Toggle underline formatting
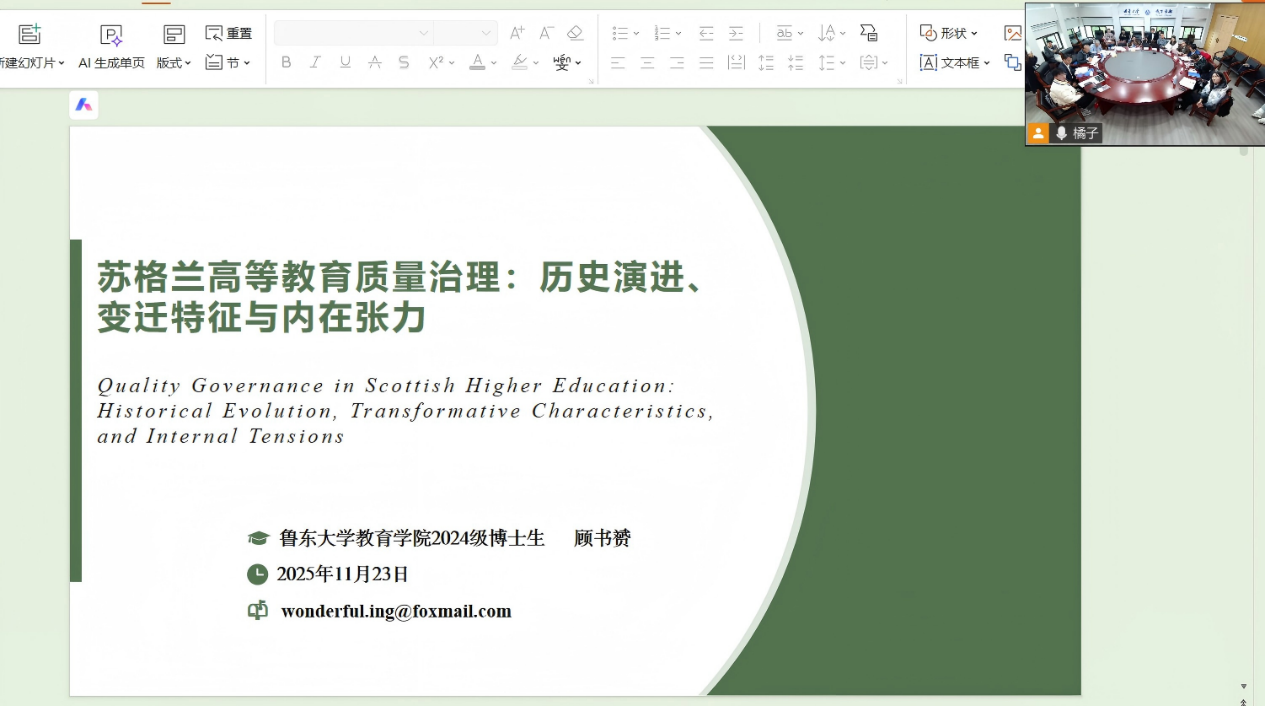The height and width of the screenshot is (706, 1265). tap(345, 62)
